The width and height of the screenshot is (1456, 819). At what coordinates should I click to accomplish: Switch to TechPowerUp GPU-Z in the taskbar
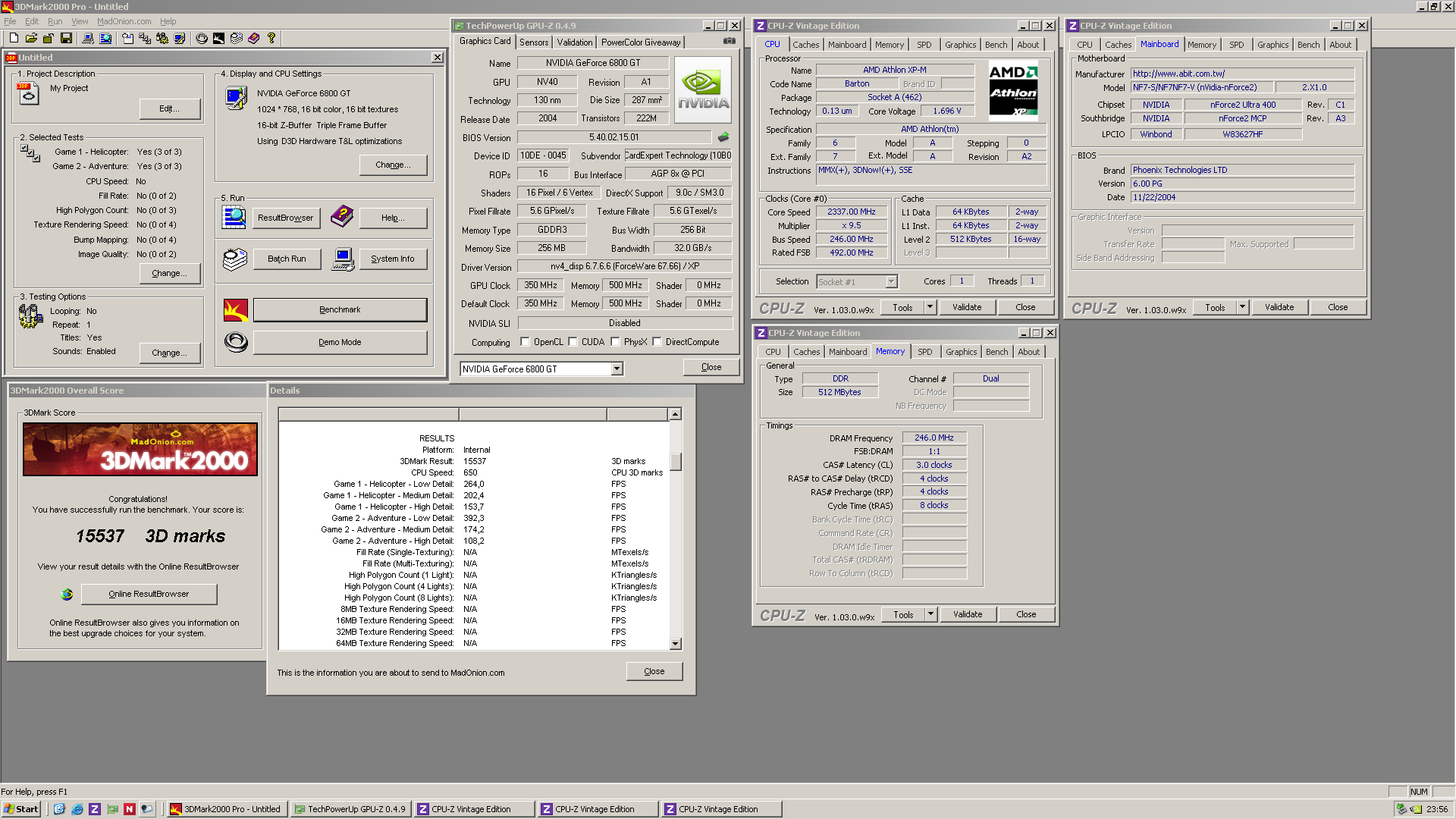coord(351,809)
